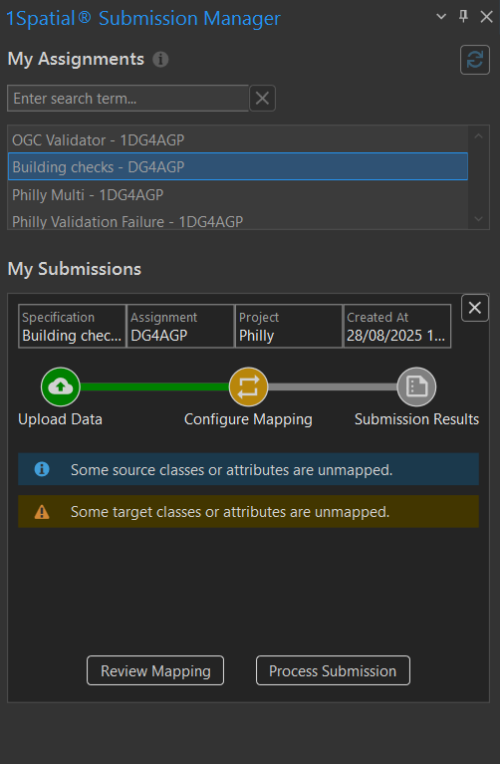Screen dimensions: 500x764
Task: Choose the Philly Multi - 1DG4AGP assignment
Action: (238, 195)
